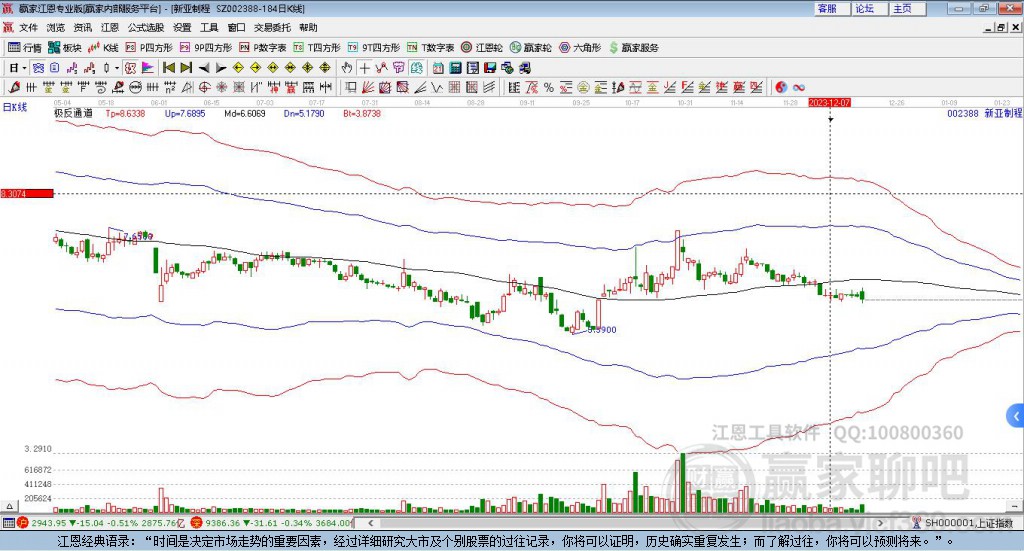The height and width of the screenshot is (551, 1024).
Task: Open the P四方形 tool
Action: (149, 48)
